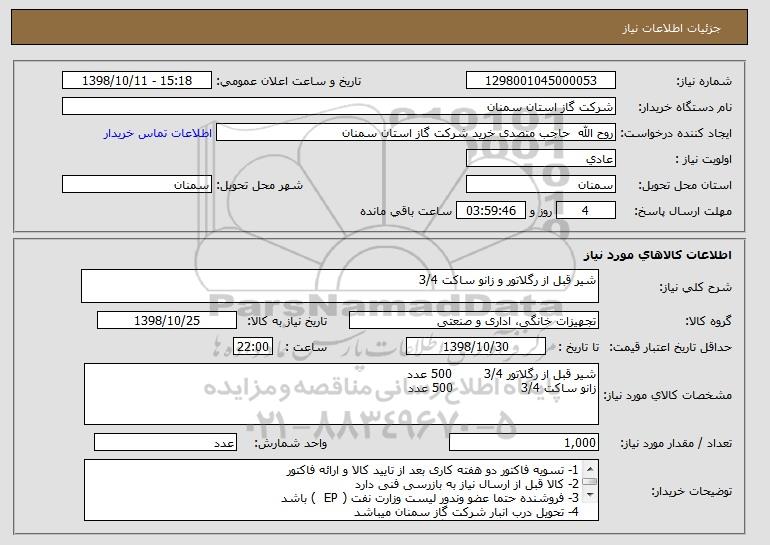Image resolution: width=770 pixels, height=545 pixels.
Task: Click the label واحد شمارش
Action: coord(290,443)
